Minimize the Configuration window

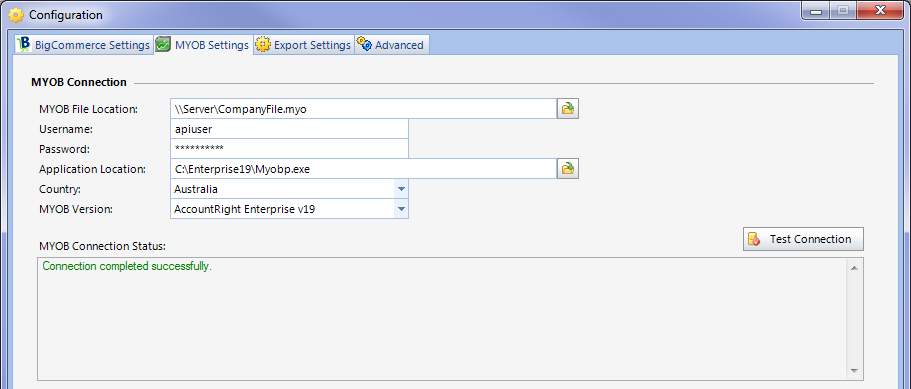817,11
